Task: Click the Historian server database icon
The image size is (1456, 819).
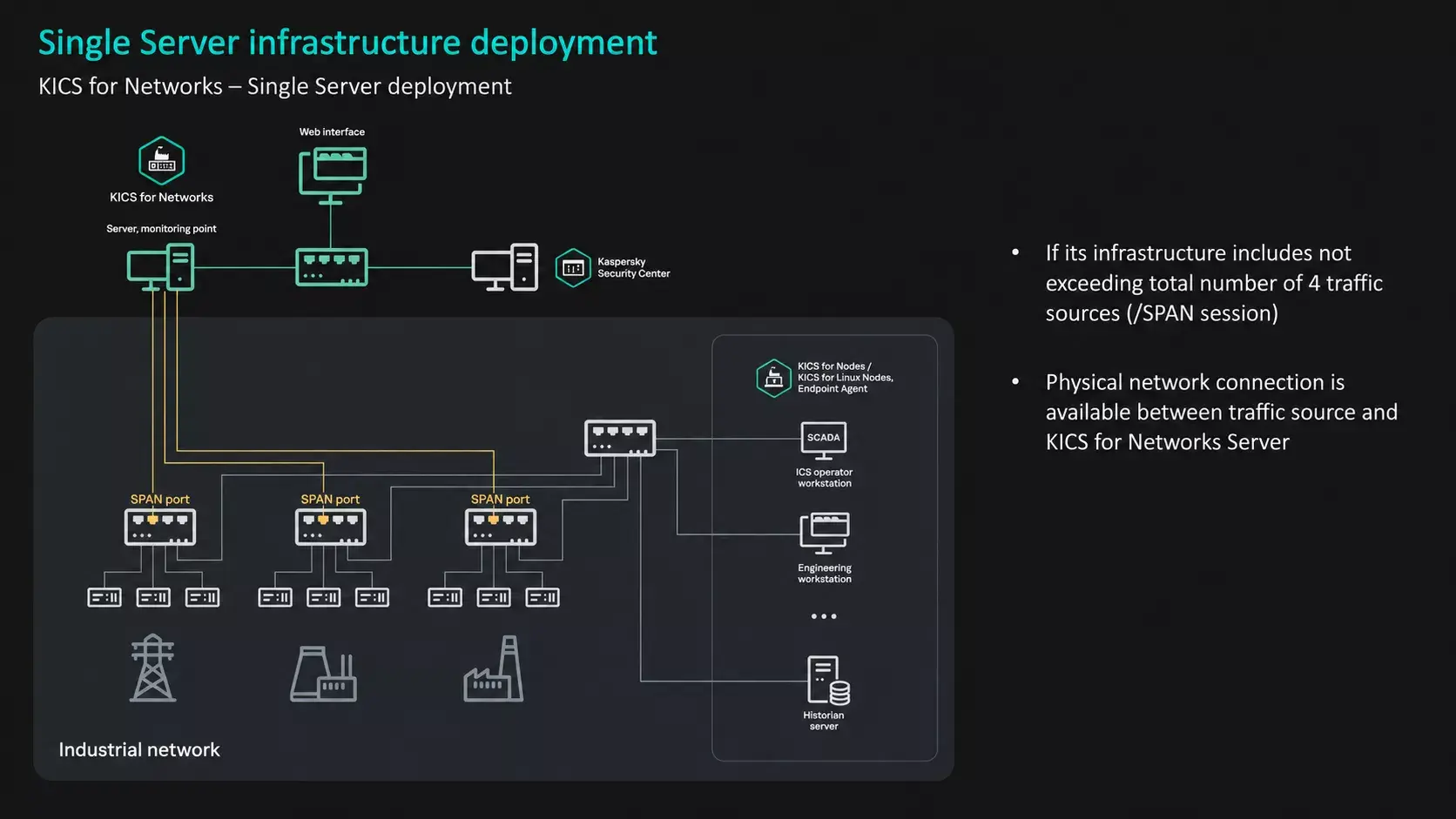Action: coord(828,680)
